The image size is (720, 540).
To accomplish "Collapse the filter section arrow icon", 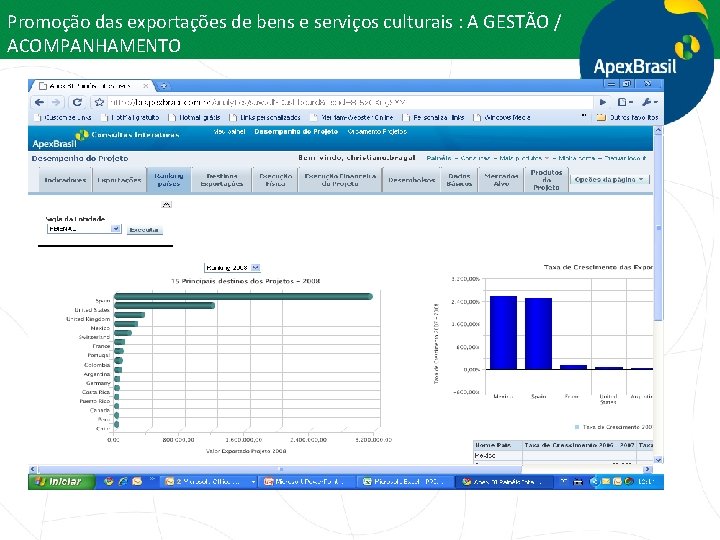I will point(167,204).
